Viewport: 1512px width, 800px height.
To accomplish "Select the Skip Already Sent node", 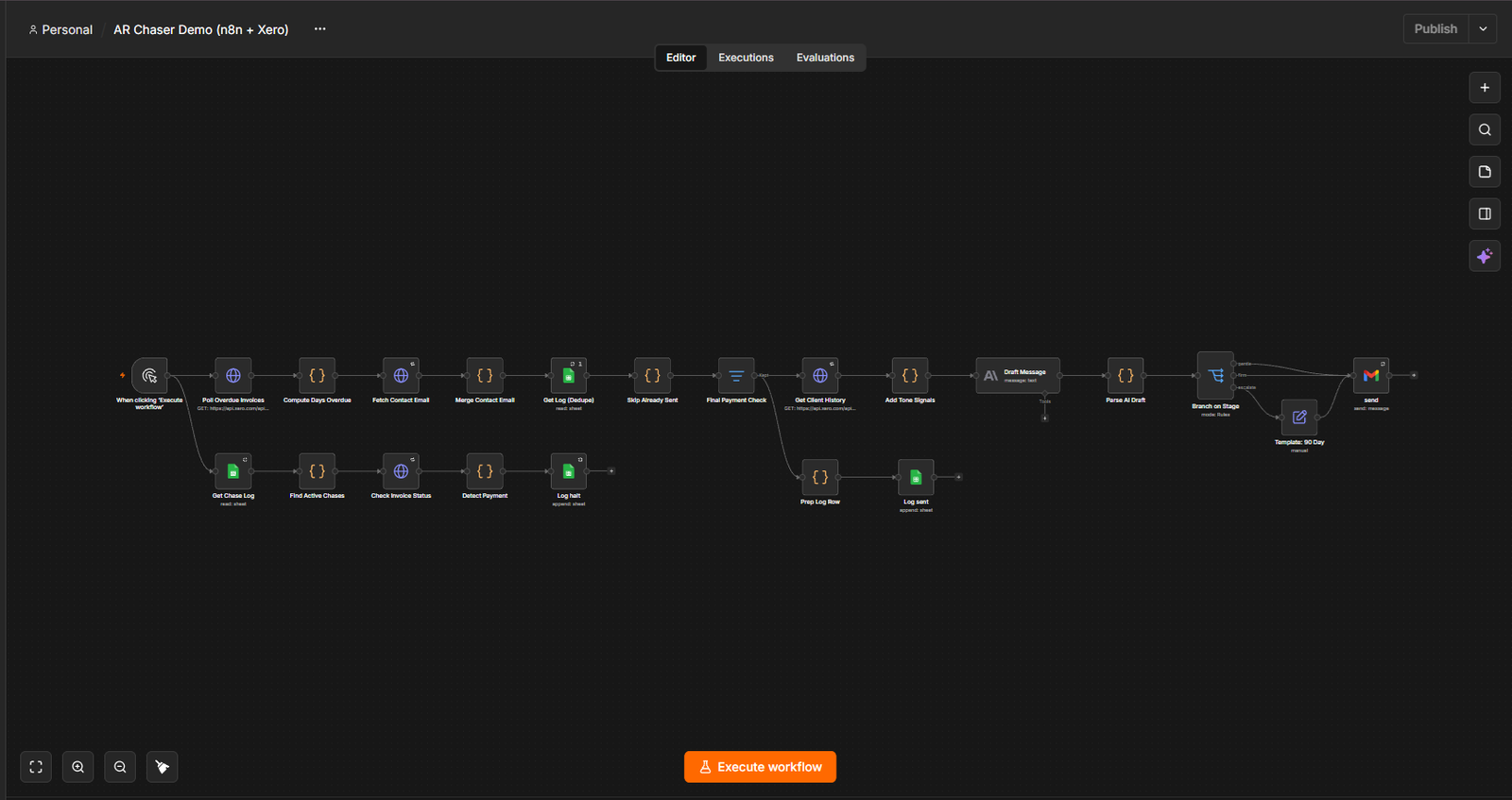I will [652, 376].
